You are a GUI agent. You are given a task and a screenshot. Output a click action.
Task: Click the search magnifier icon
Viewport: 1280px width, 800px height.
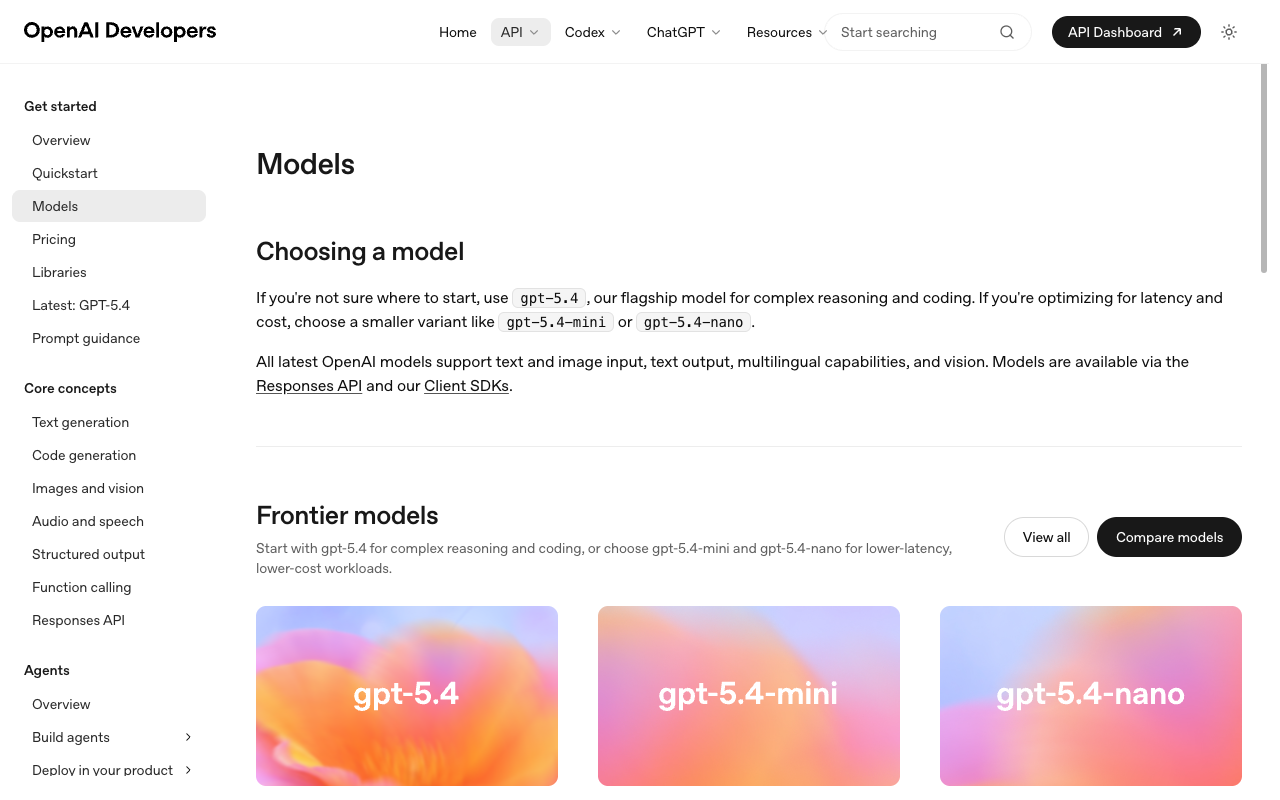point(1006,32)
